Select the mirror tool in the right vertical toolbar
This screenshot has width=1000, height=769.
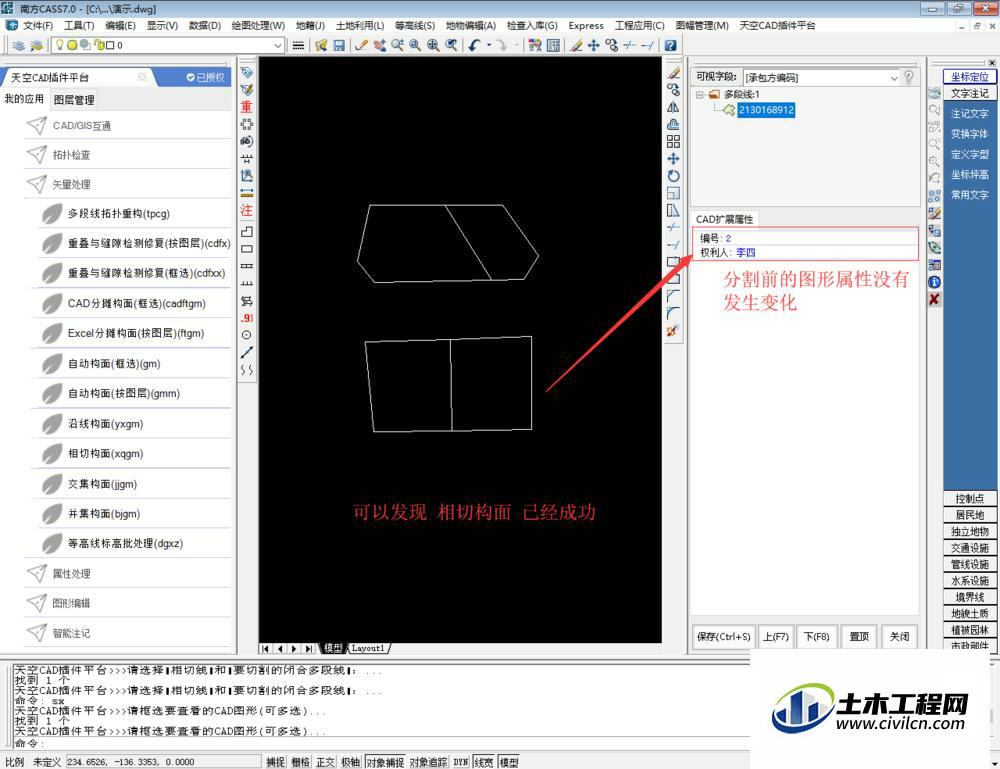(x=673, y=107)
